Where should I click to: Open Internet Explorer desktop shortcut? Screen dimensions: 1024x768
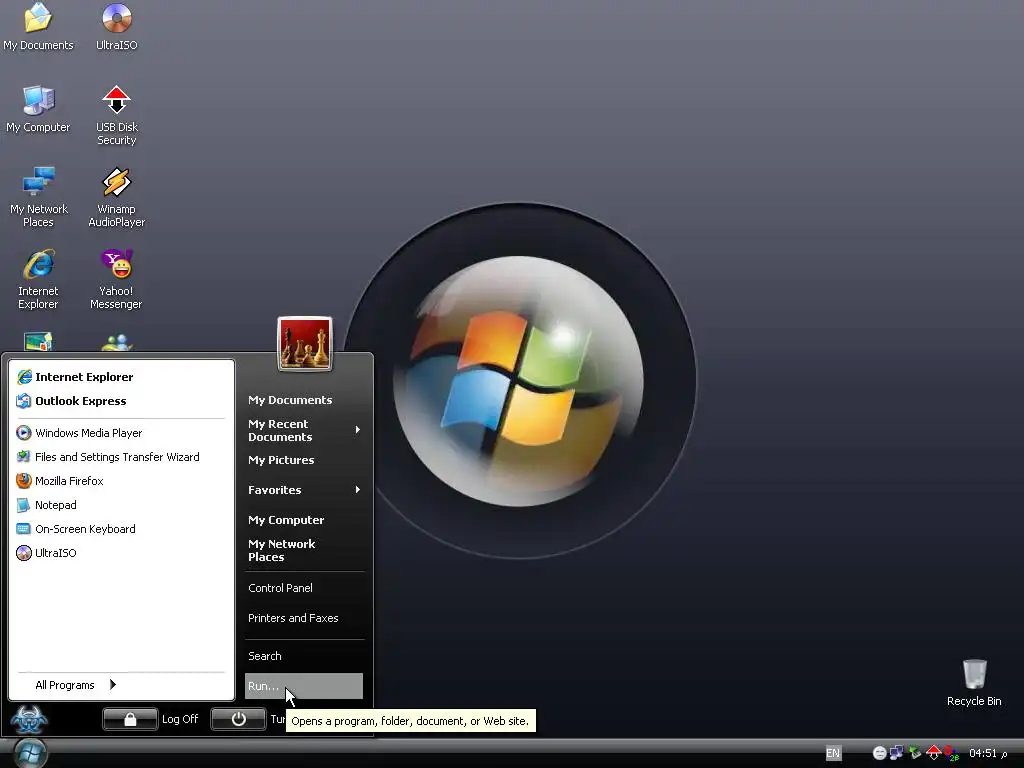(38, 280)
